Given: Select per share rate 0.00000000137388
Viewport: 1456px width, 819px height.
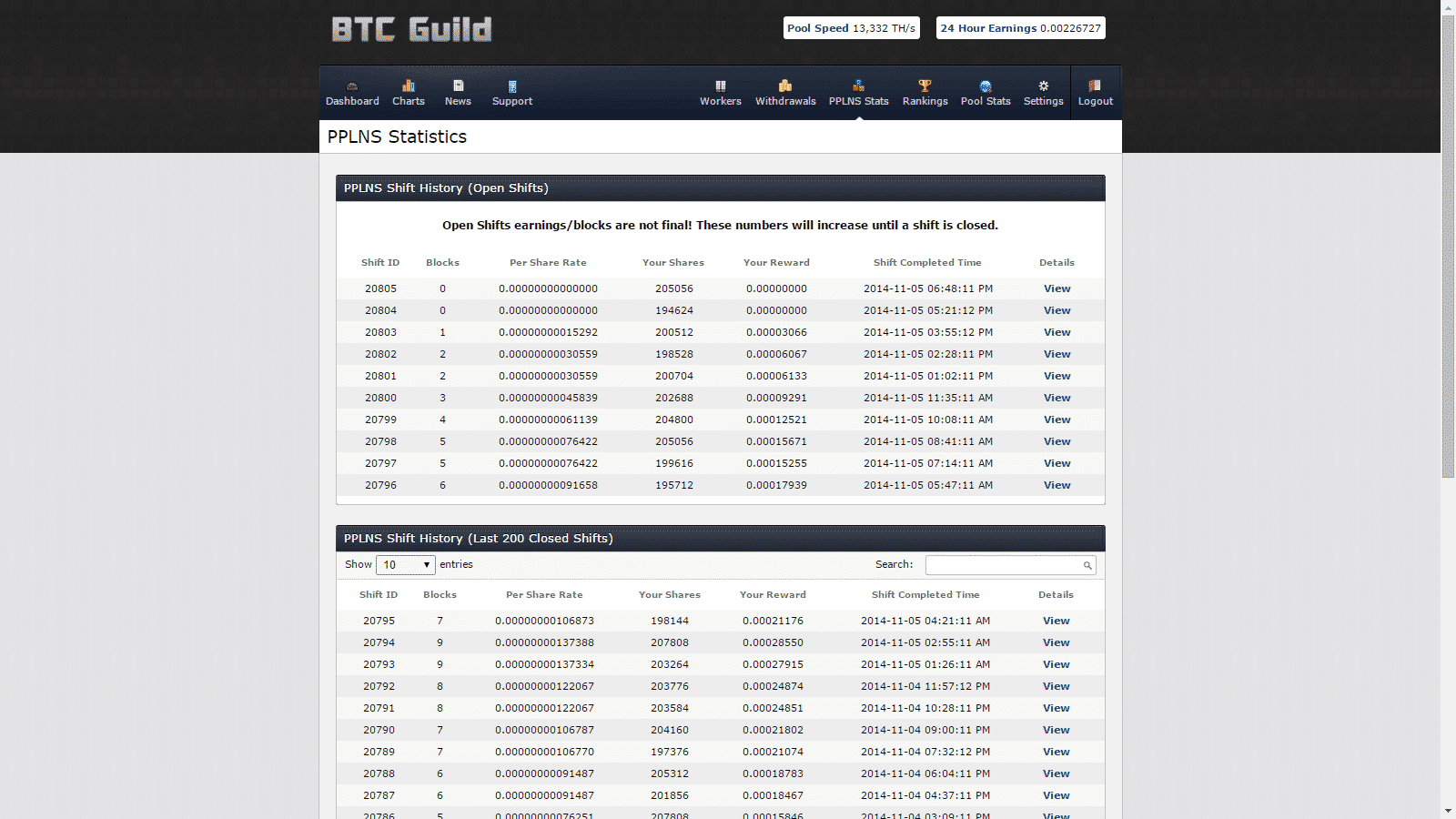Looking at the screenshot, I should [544, 642].
